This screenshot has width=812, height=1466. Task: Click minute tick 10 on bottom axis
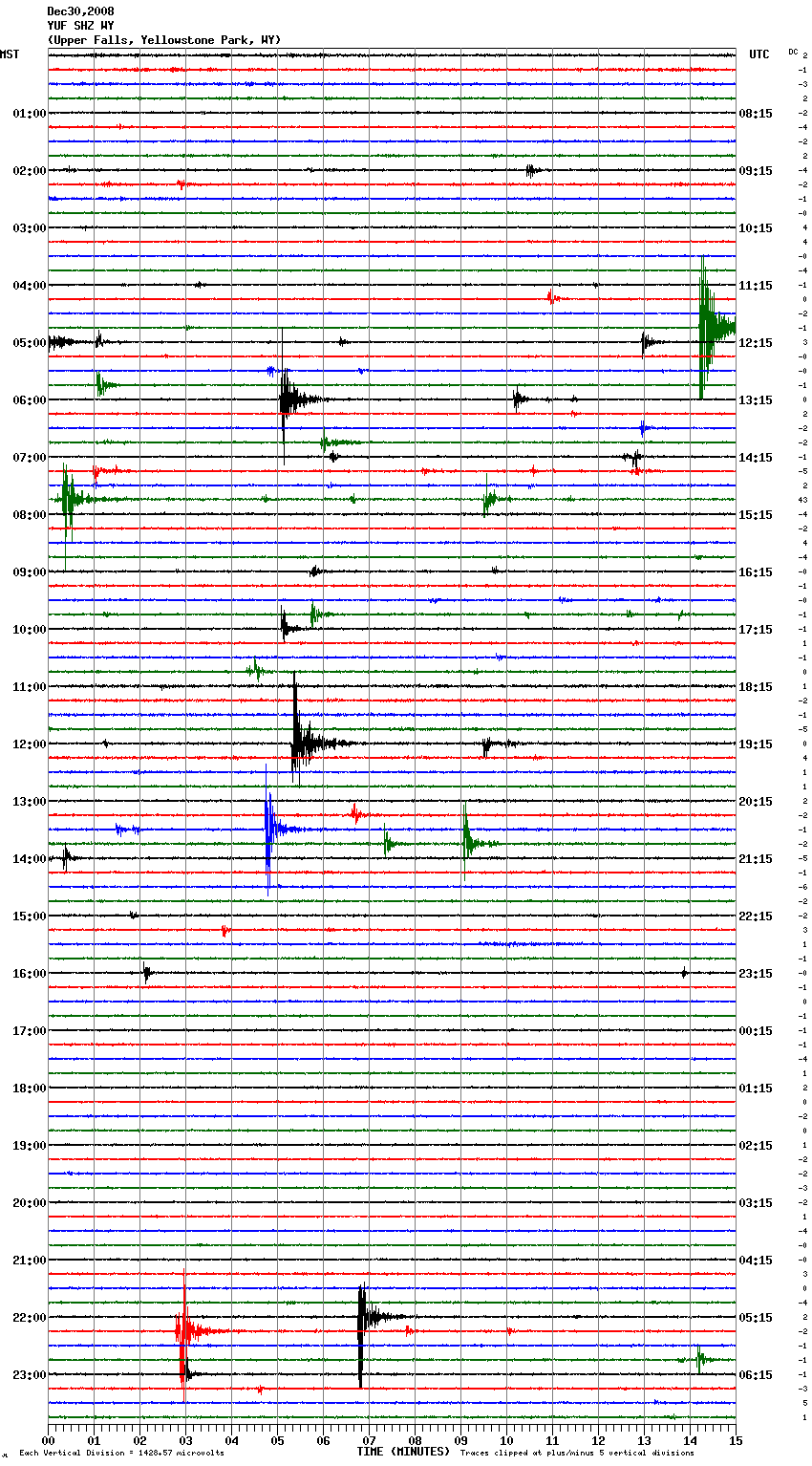point(506,1440)
